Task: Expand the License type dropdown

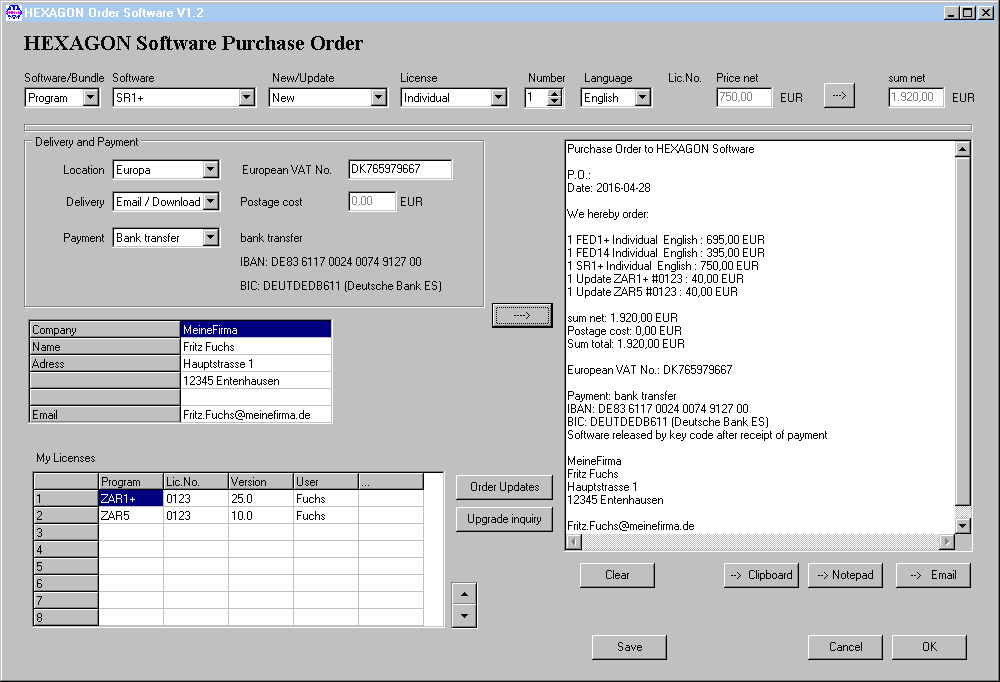Action: tap(499, 98)
